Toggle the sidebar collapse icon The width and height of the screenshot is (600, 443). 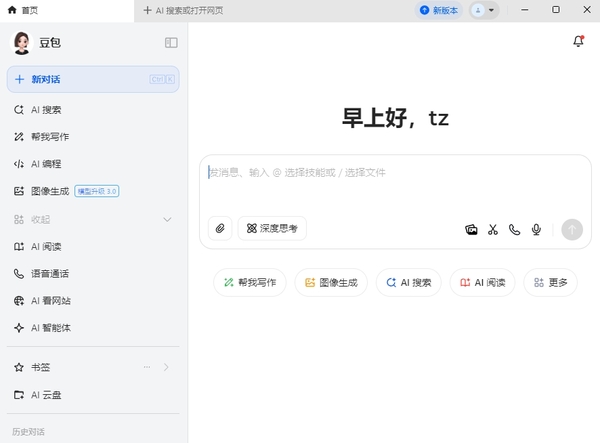coord(171,43)
